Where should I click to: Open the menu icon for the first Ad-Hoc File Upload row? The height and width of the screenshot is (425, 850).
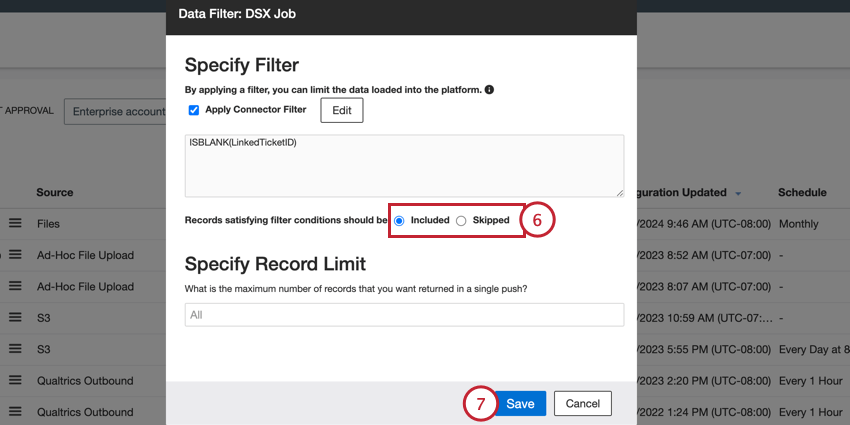(x=15, y=255)
